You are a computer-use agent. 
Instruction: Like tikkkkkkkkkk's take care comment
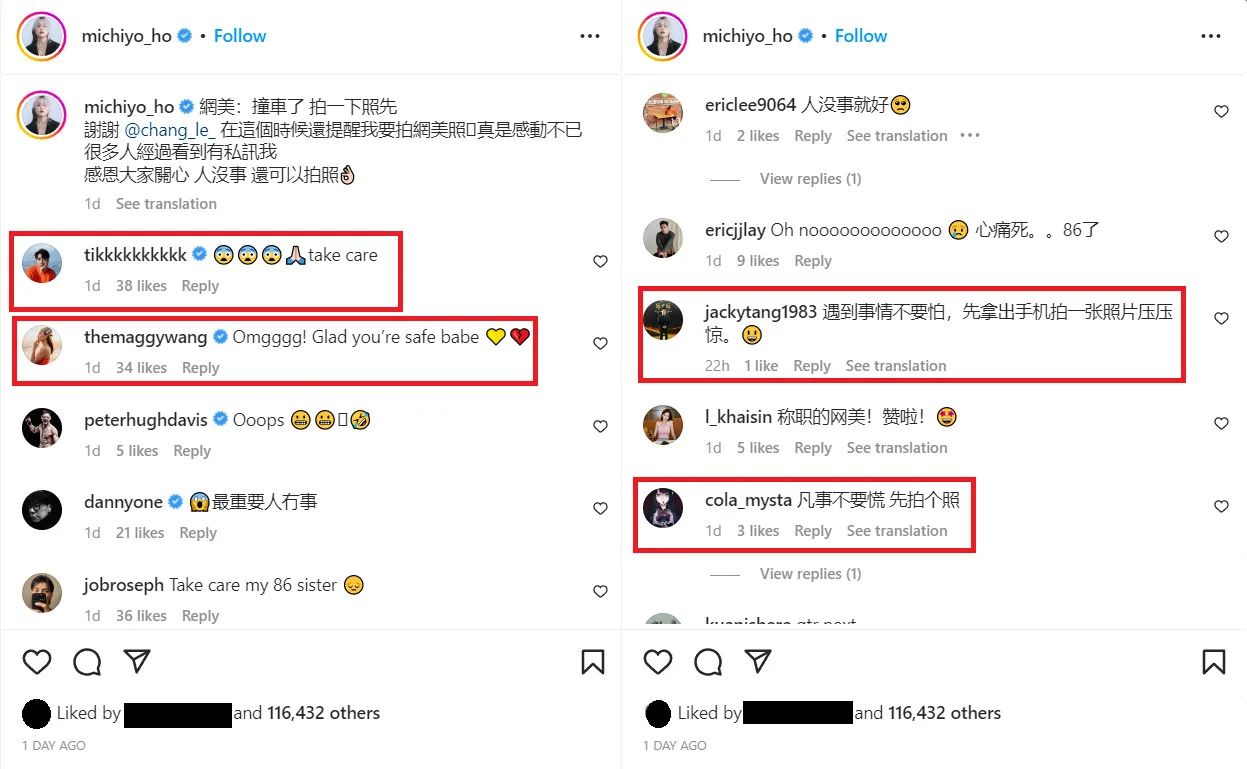coord(600,262)
